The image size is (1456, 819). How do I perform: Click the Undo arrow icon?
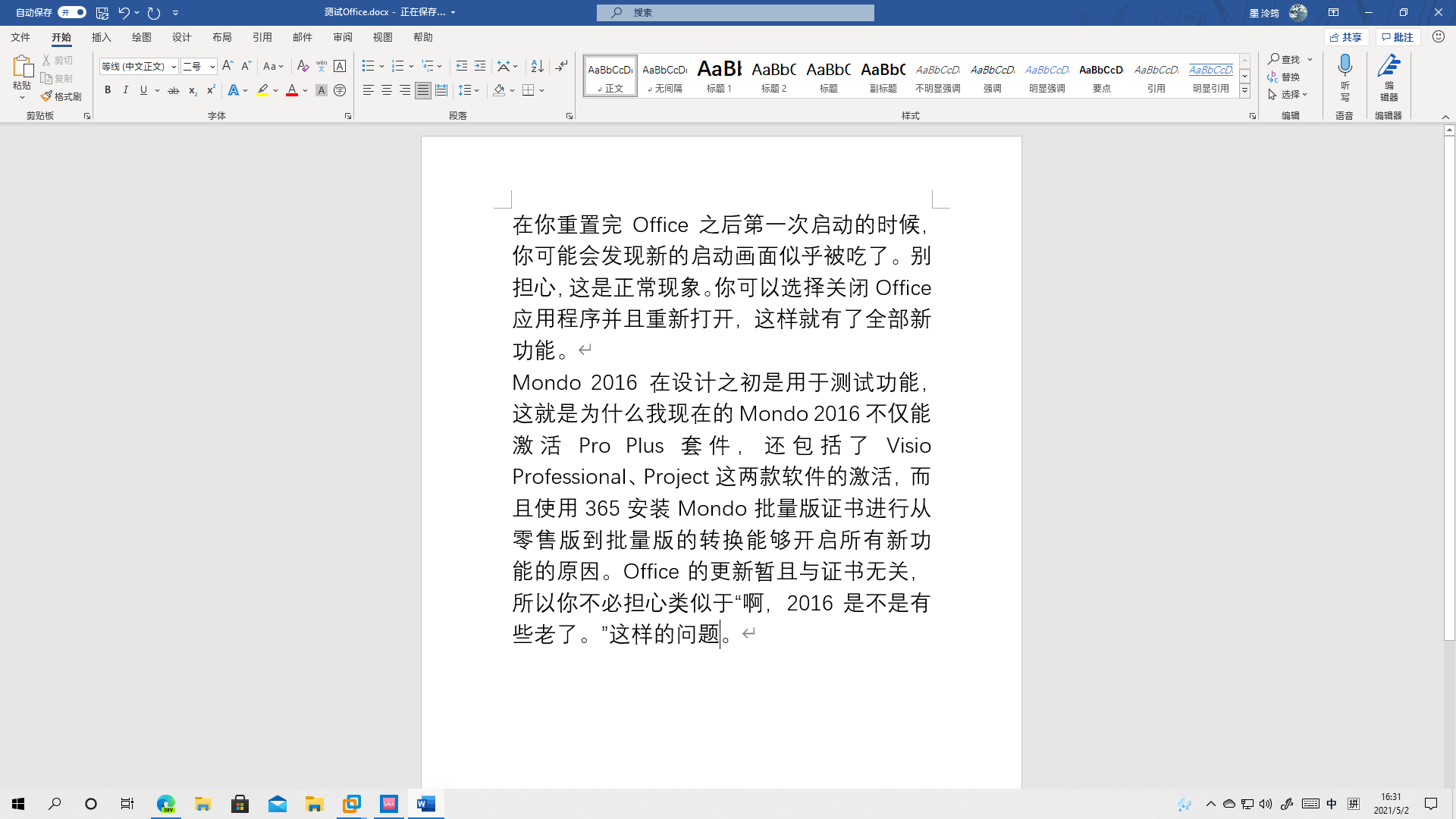(124, 12)
